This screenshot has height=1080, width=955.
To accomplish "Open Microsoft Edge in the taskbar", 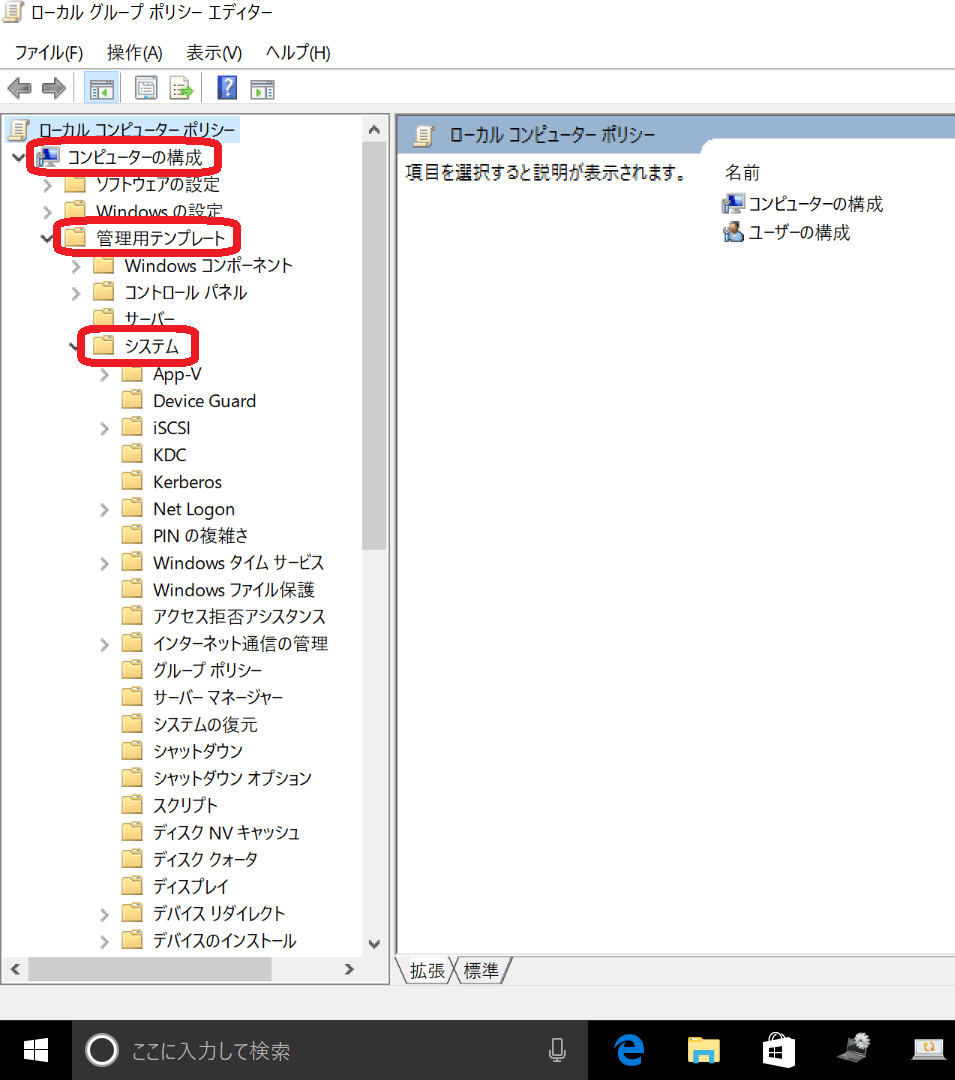I will click(x=629, y=1050).
